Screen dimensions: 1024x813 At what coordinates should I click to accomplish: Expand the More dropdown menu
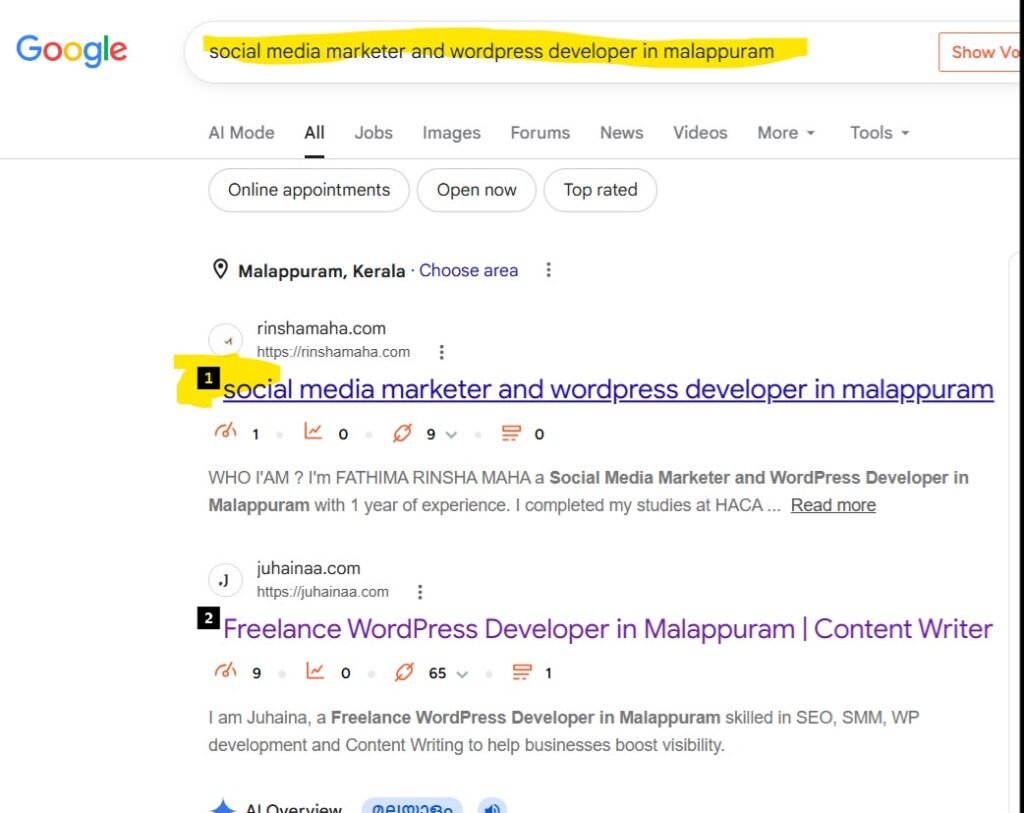tap(786, 133)
